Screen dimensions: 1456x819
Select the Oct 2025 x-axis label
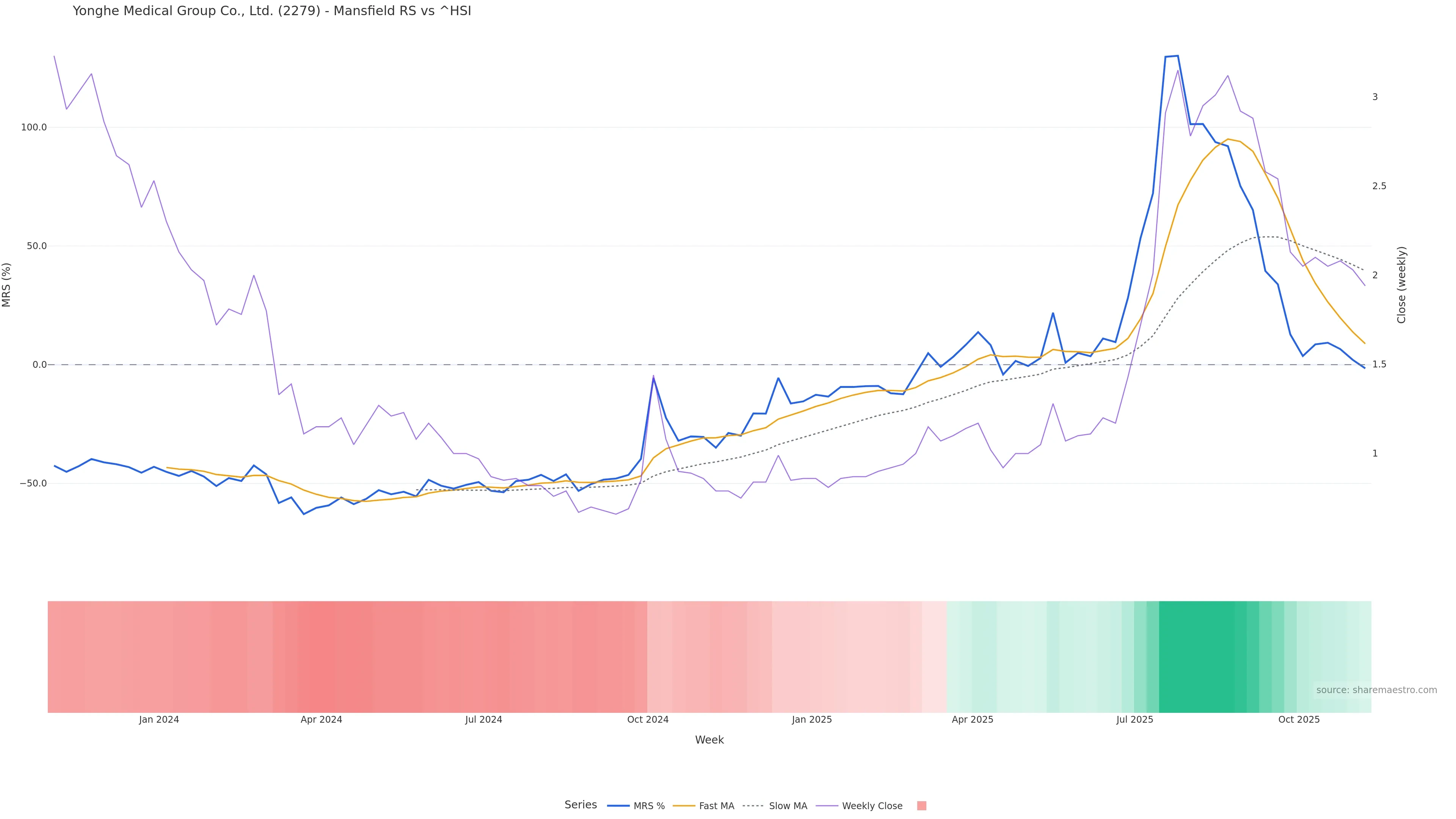[x=1299, y=720]
